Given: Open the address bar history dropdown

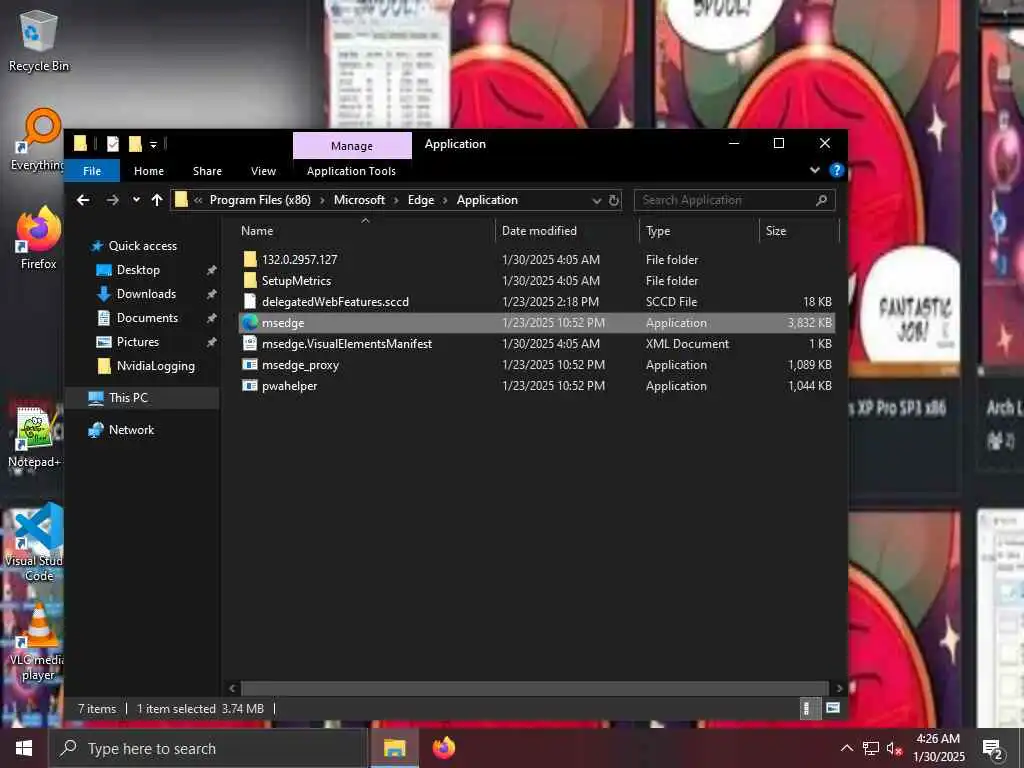Looking at the screenshot, I should pos(596,200).
